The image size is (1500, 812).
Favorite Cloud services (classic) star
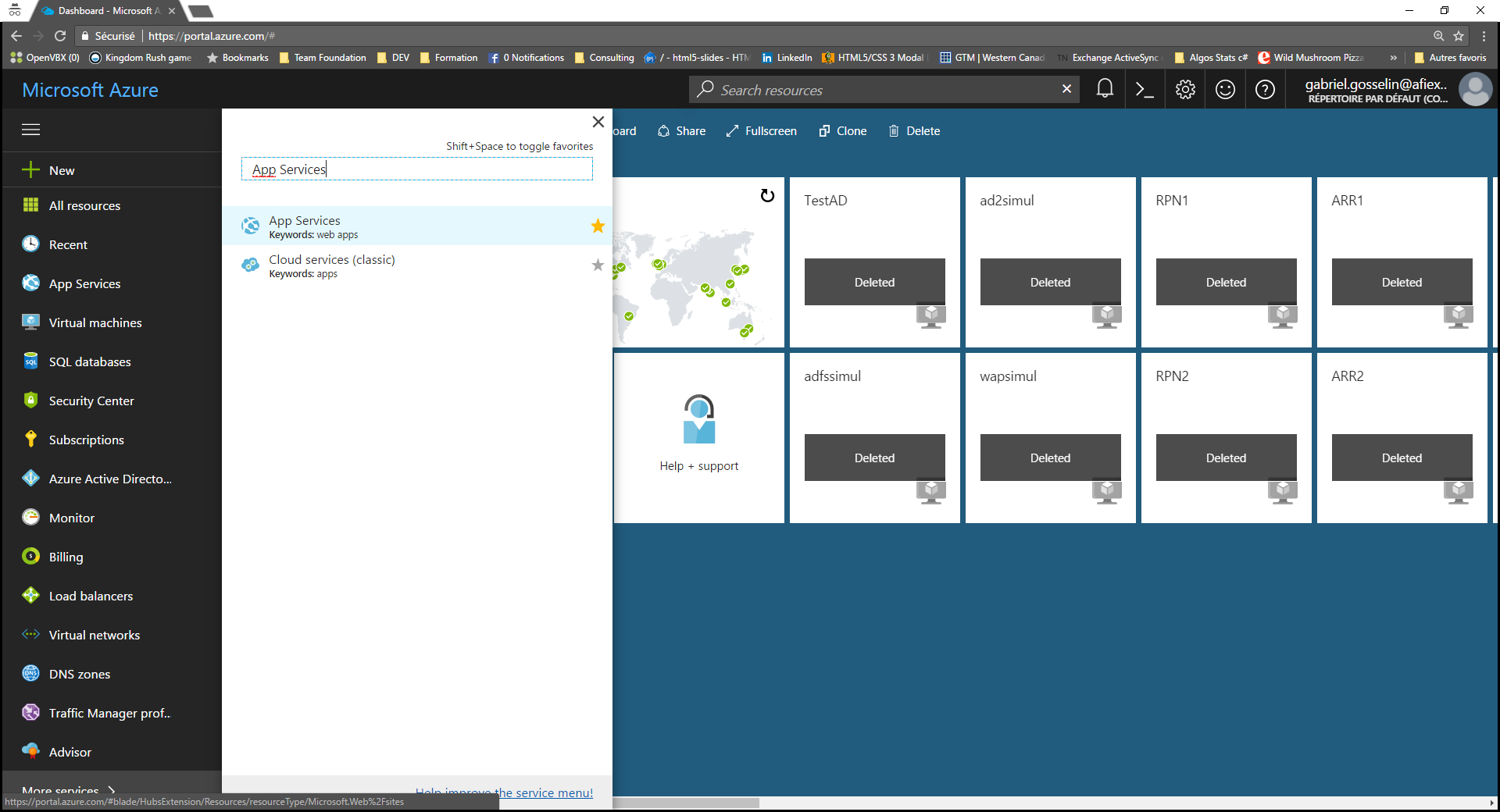598,265
